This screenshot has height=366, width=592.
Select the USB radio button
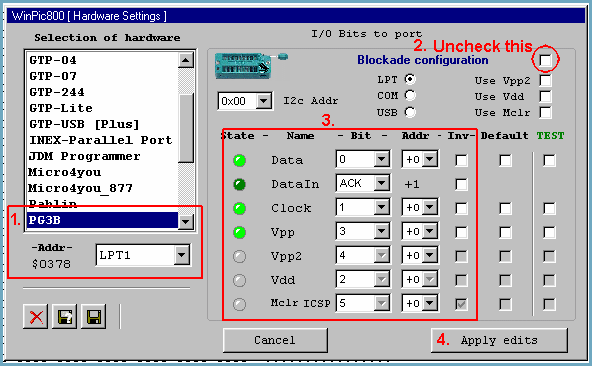(410, 112)
